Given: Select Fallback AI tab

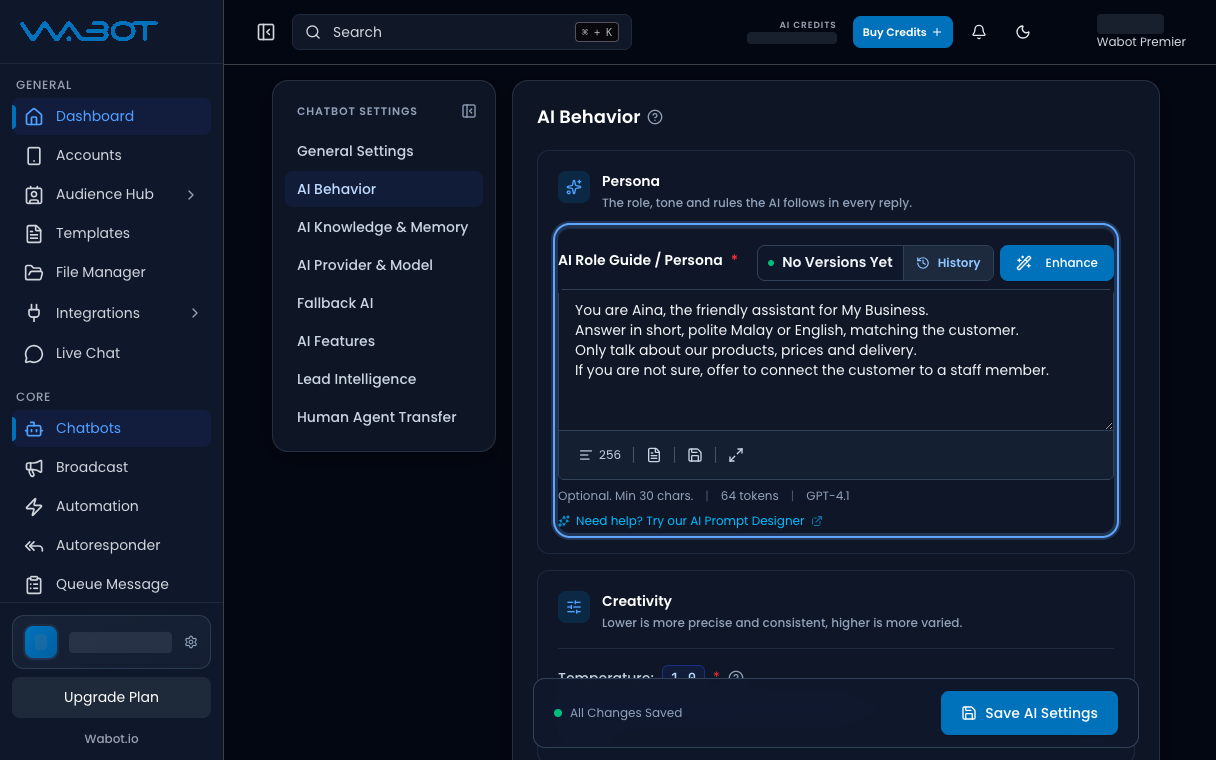Looking at the screenshot, I should point(384,303).
